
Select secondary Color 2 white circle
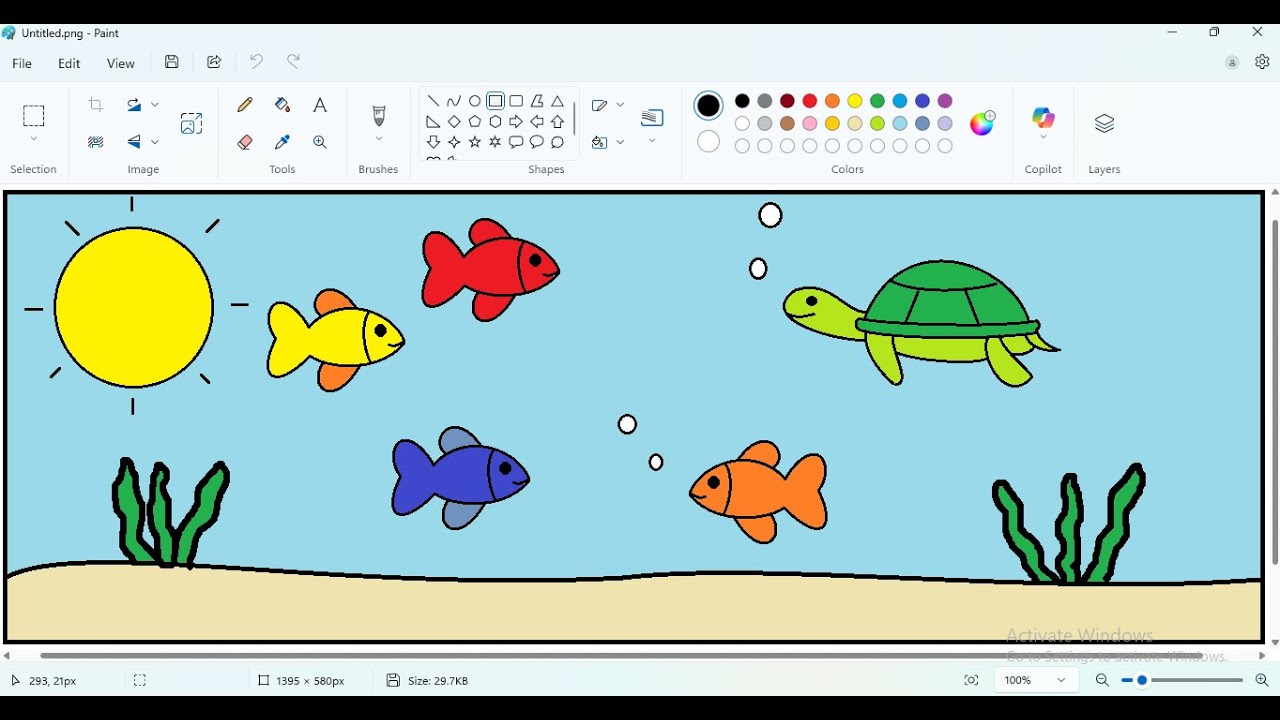[709, 142]
